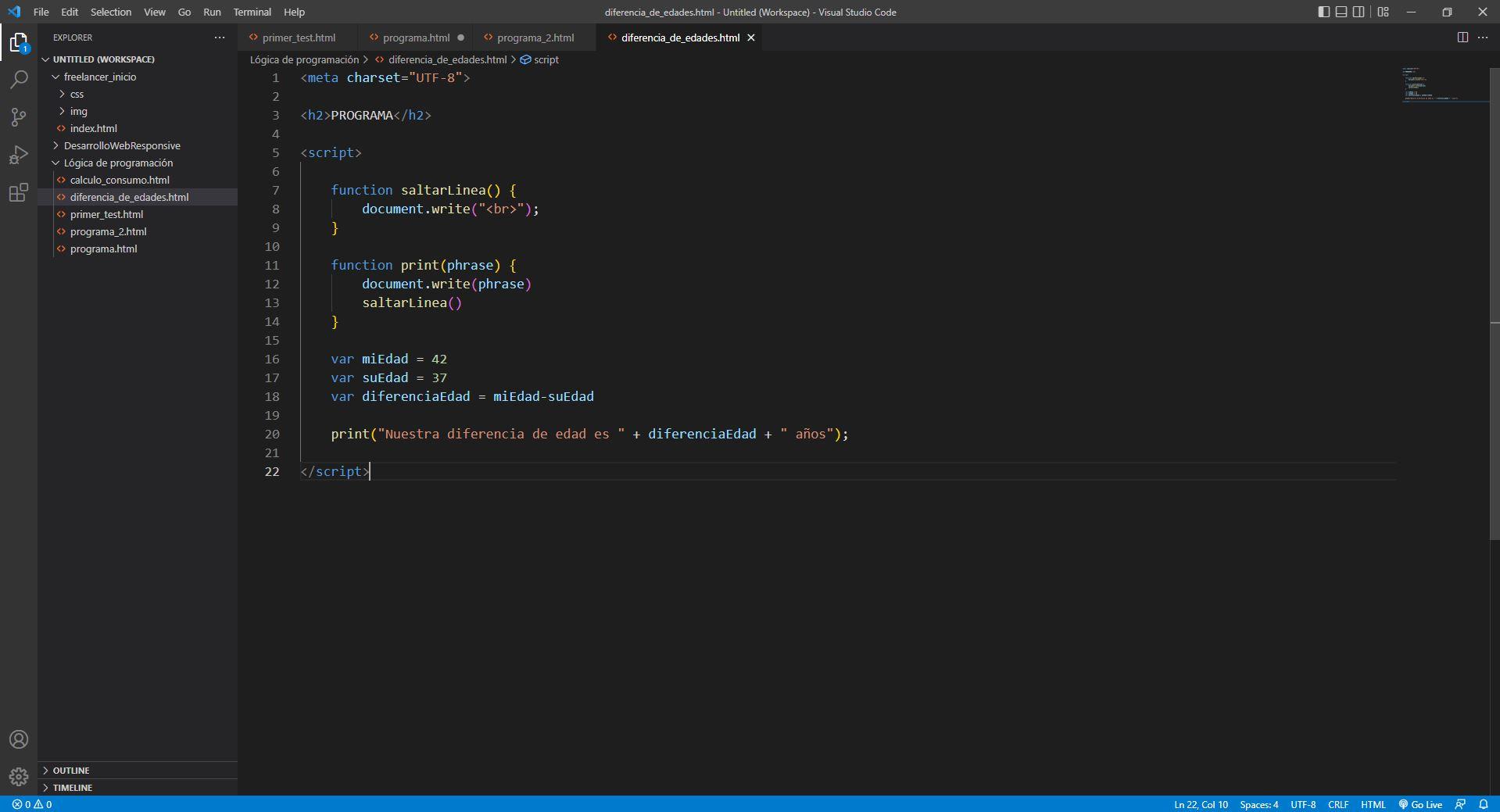Open the View menu

(155, 12)
